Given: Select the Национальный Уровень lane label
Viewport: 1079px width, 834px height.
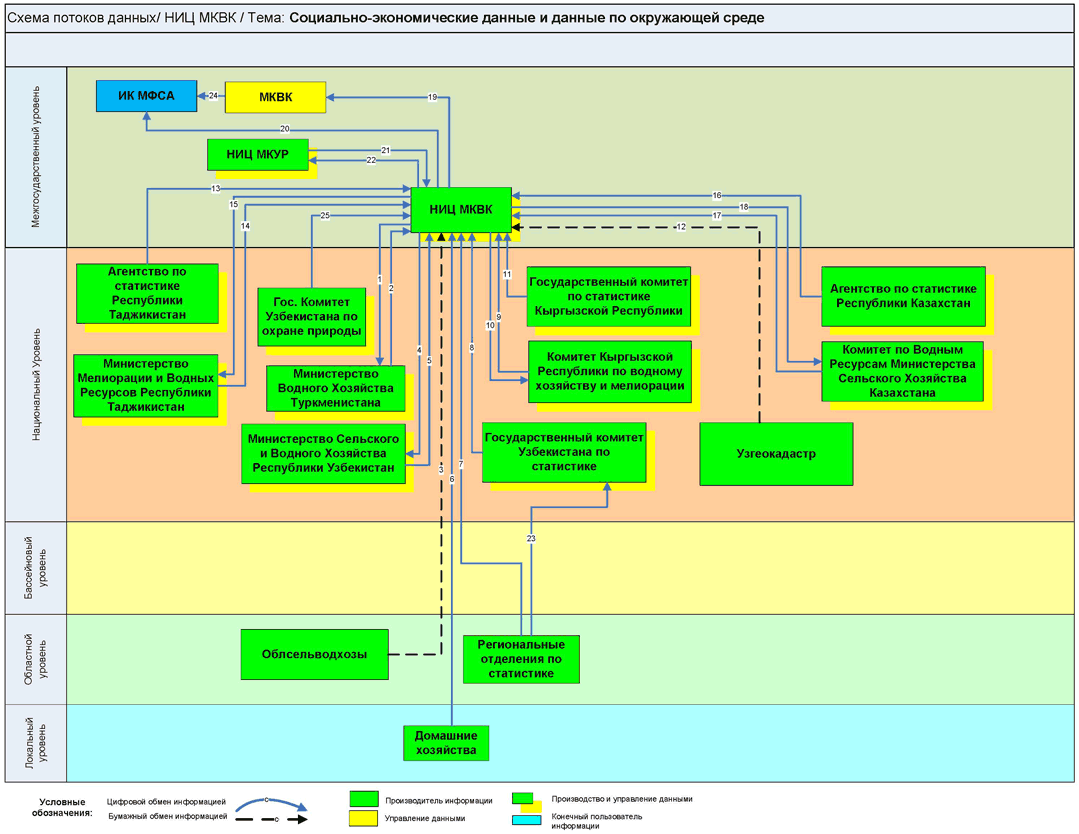Looking at the screenshot, I should point(36,385).
